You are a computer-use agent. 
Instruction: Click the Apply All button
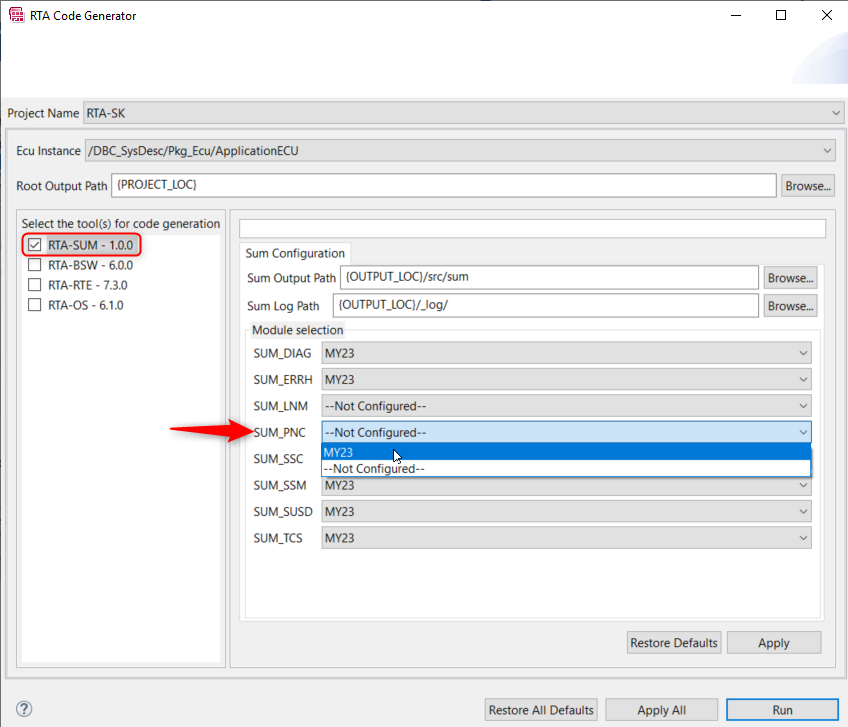[x=661, y=710]
